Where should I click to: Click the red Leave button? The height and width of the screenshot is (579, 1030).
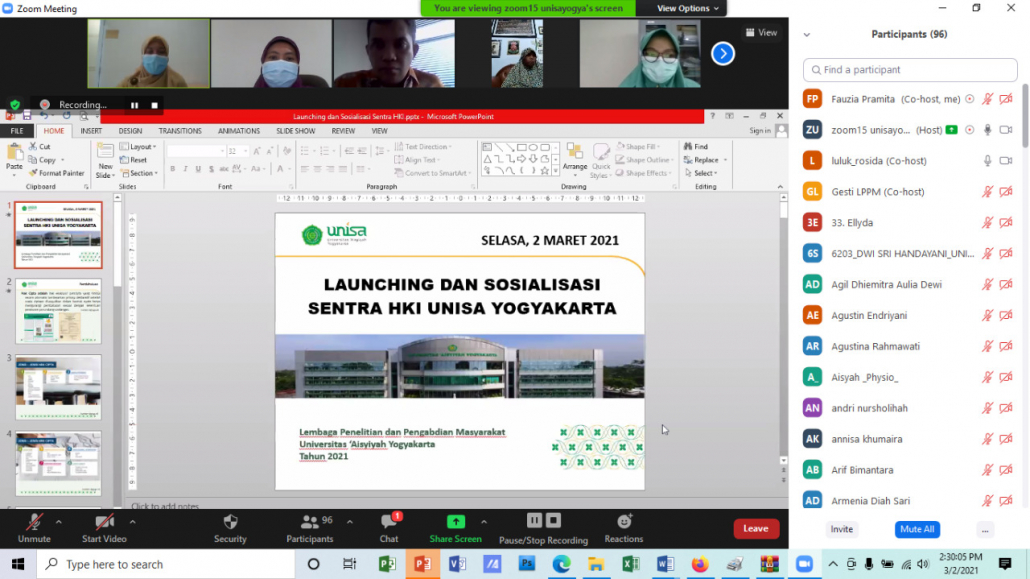click(x=756, y=529)
